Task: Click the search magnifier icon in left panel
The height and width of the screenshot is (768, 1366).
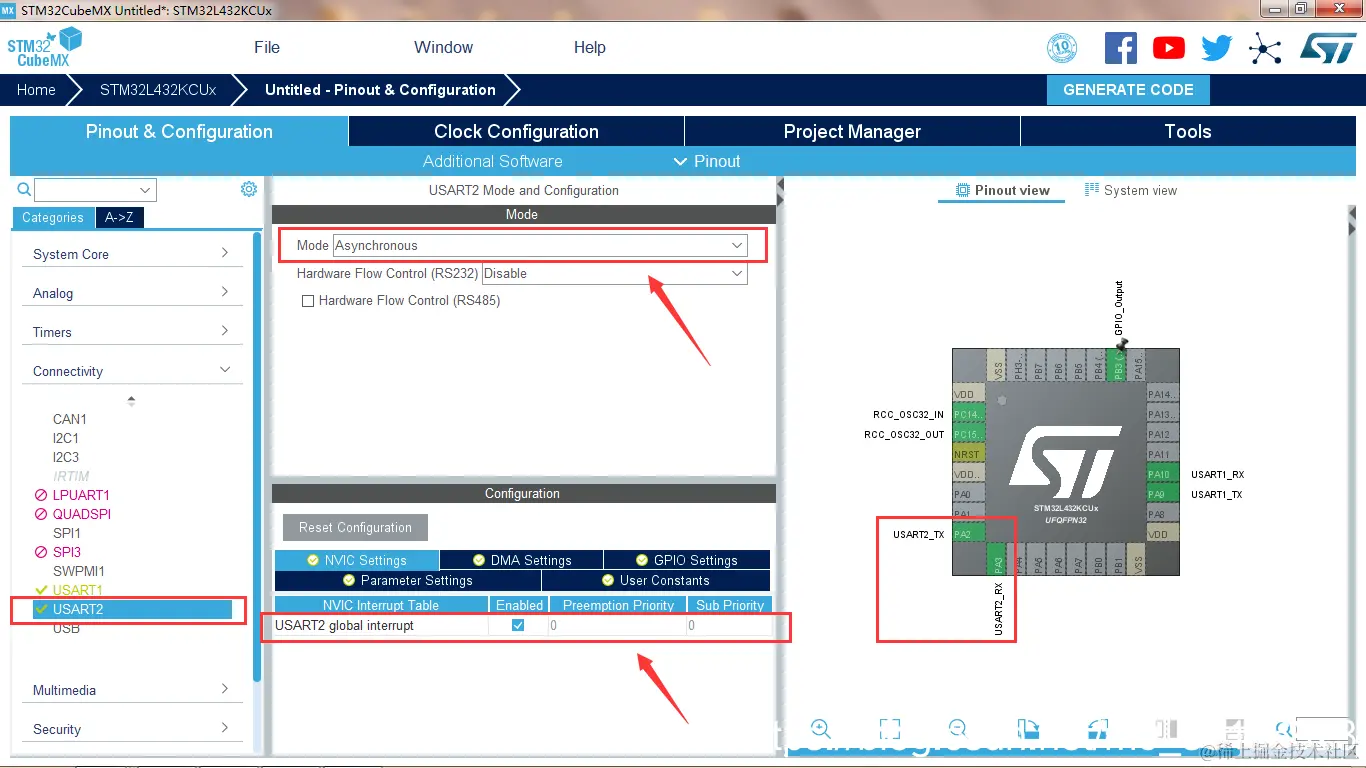Action: [x=24, y=189]
